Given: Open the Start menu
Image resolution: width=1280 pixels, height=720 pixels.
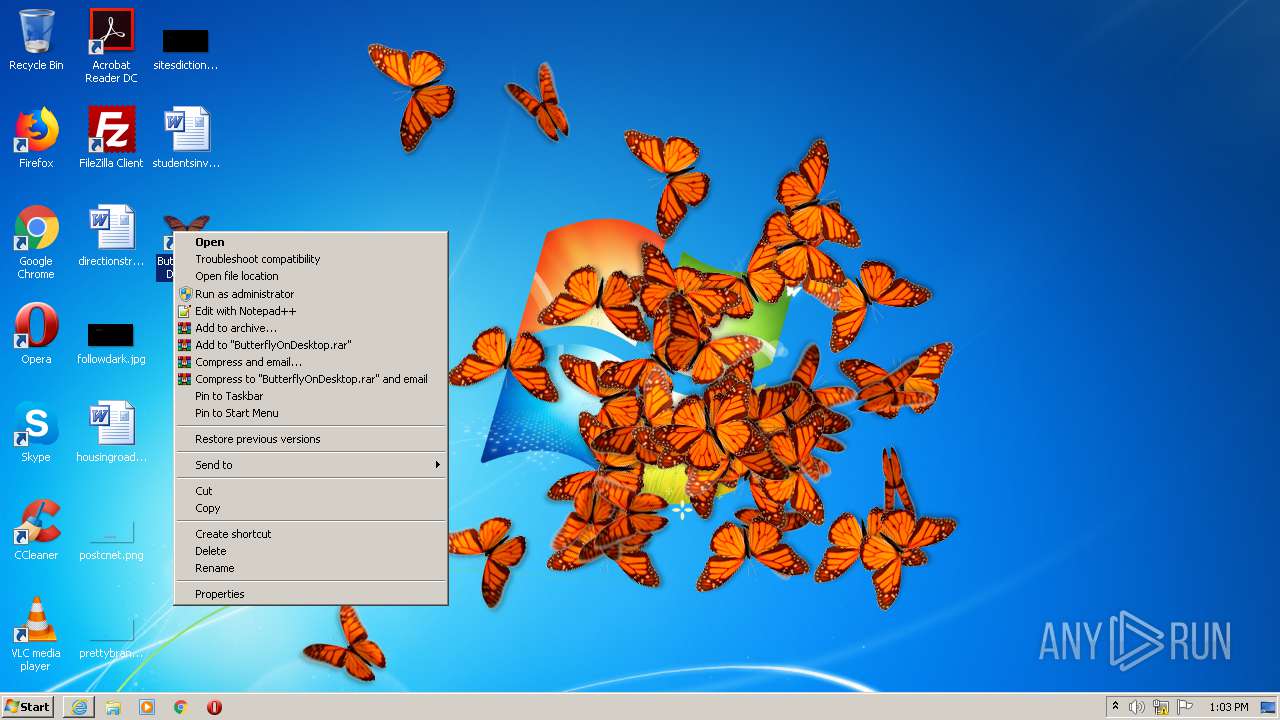Looking at the screenshot, I should [28, 707].
